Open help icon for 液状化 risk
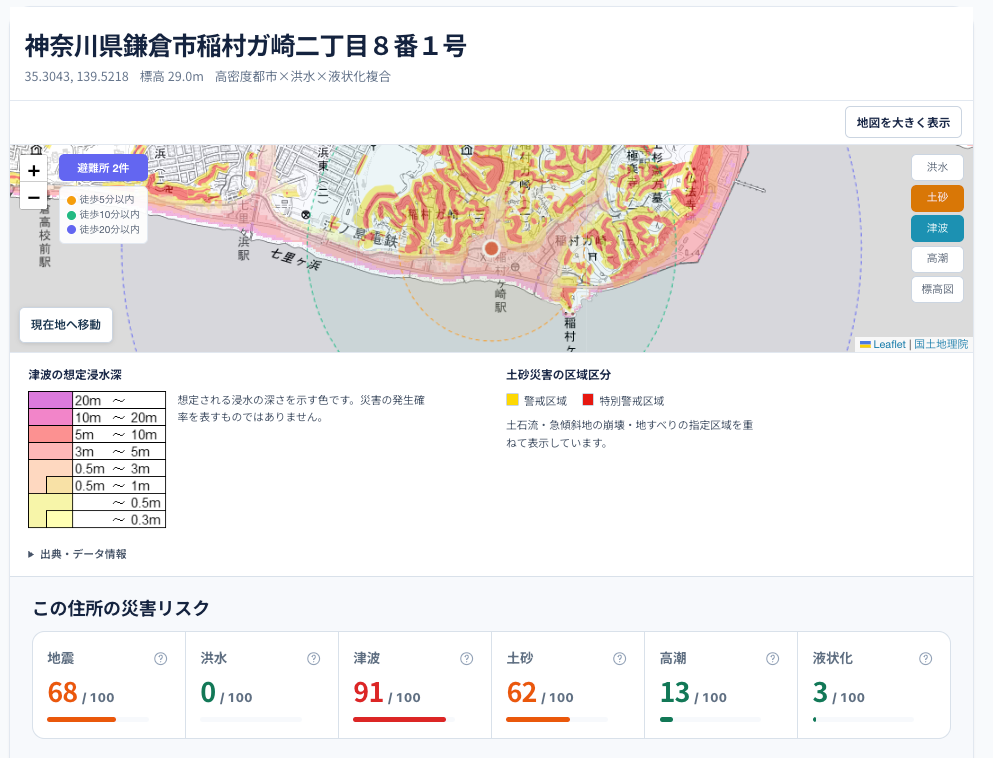Image resolution: width=993 pixels, height=758 pixels. [x=926, y=659]
